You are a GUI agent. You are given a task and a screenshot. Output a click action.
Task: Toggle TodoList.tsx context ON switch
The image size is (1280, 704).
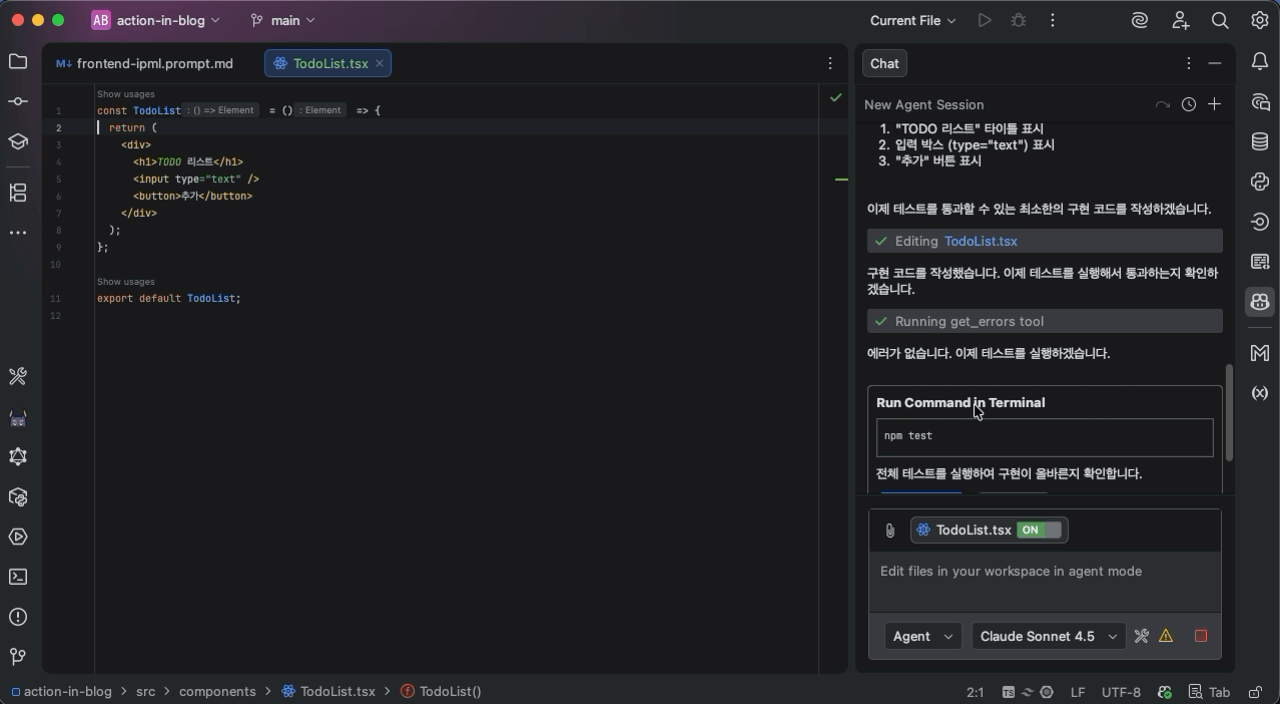pos(1039,530)
